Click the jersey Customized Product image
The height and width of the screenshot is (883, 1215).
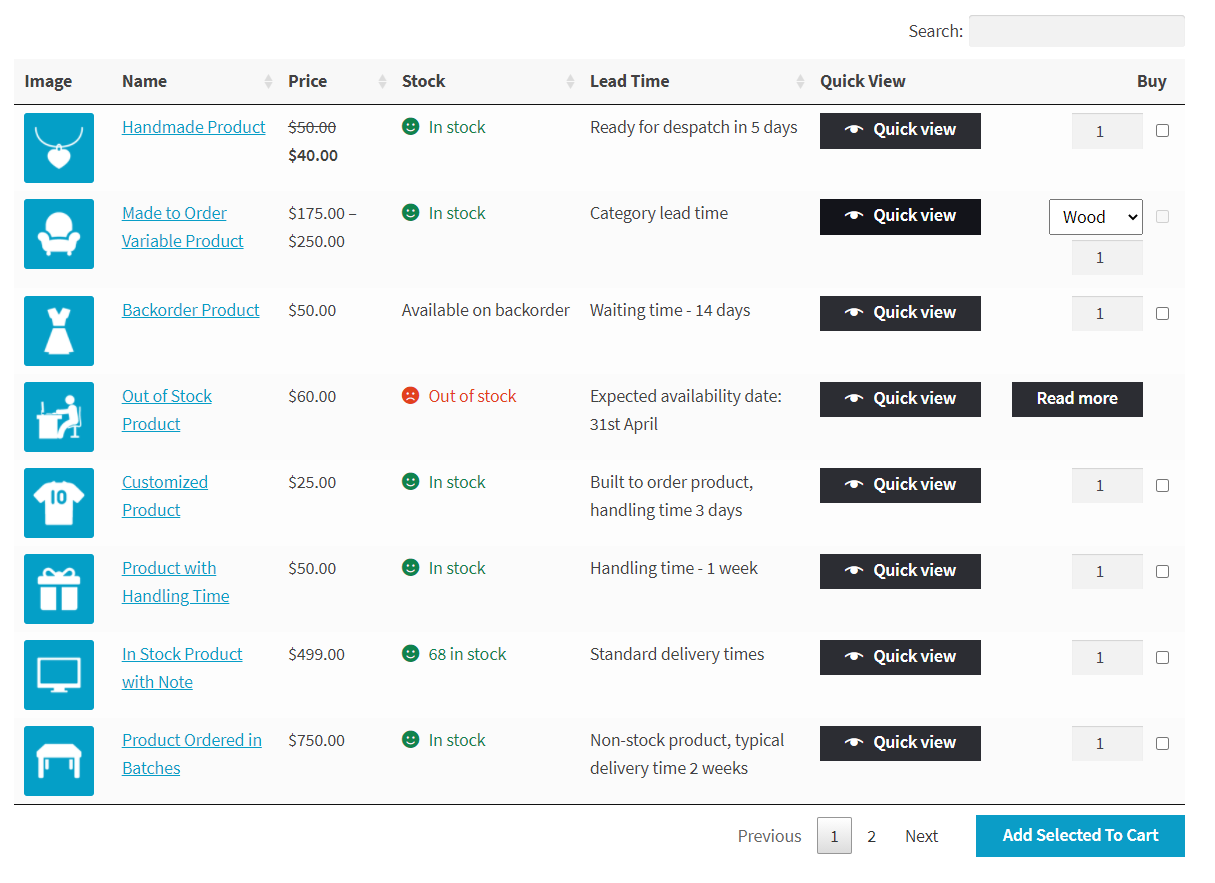point(59,503)
